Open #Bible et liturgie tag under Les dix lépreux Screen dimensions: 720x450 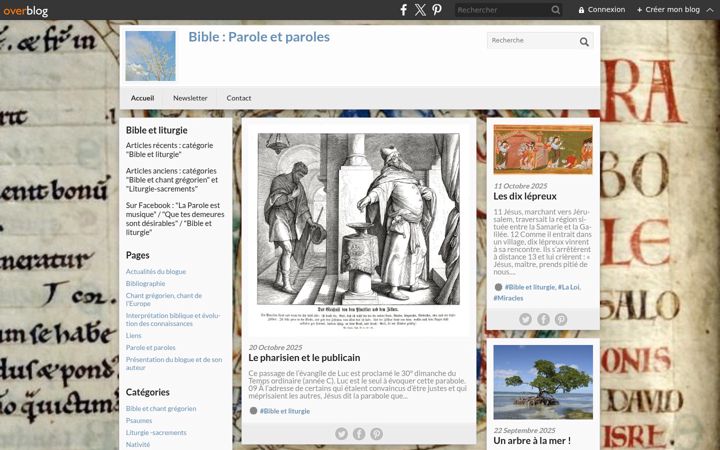click(530, 287)
